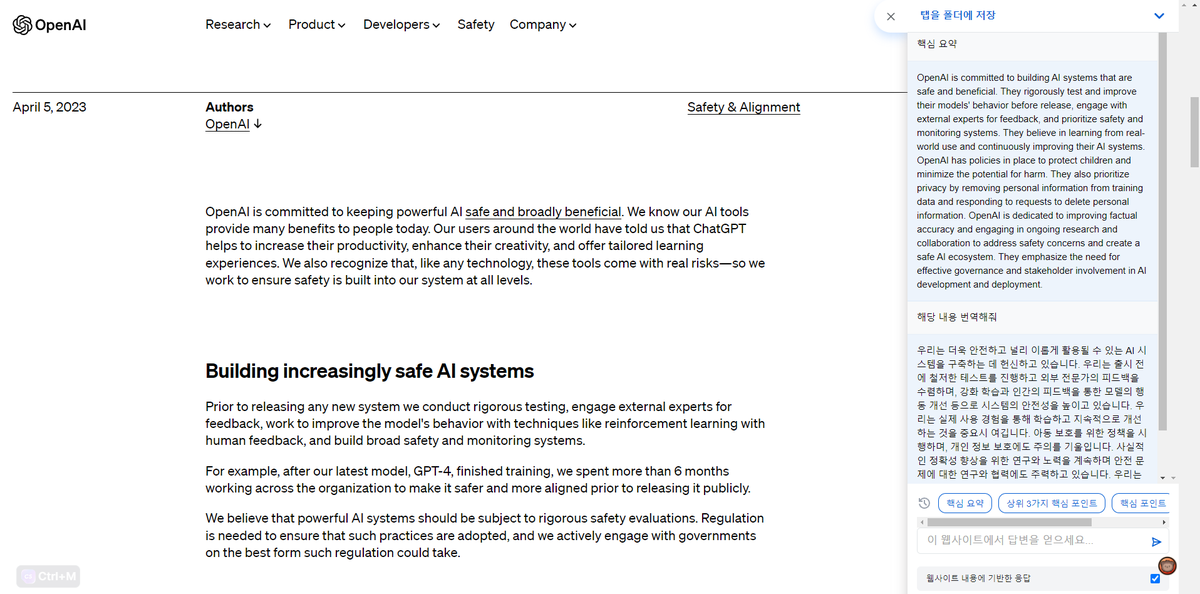Screen dimensions: 1200x594
Task: Click the '해당 내용 번역해줘' message
Action: pos(957,317)
